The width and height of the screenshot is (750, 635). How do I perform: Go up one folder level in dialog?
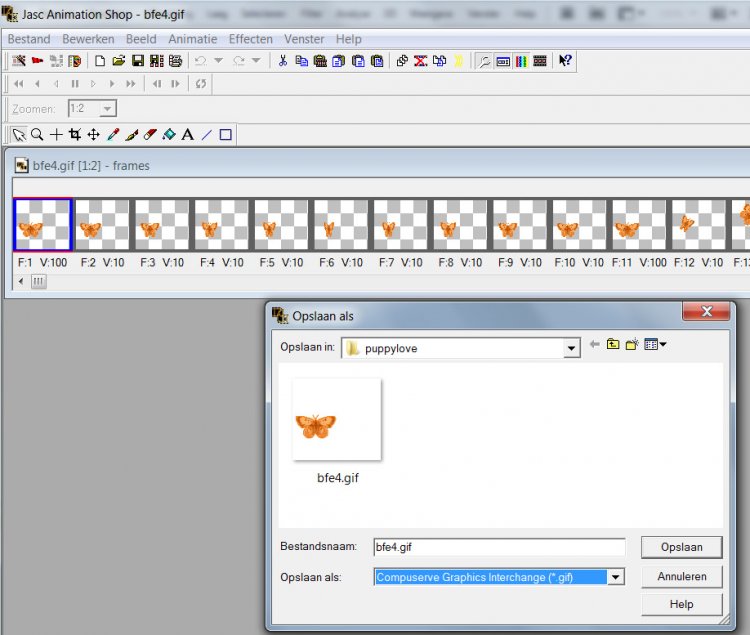tap(613, 345)
